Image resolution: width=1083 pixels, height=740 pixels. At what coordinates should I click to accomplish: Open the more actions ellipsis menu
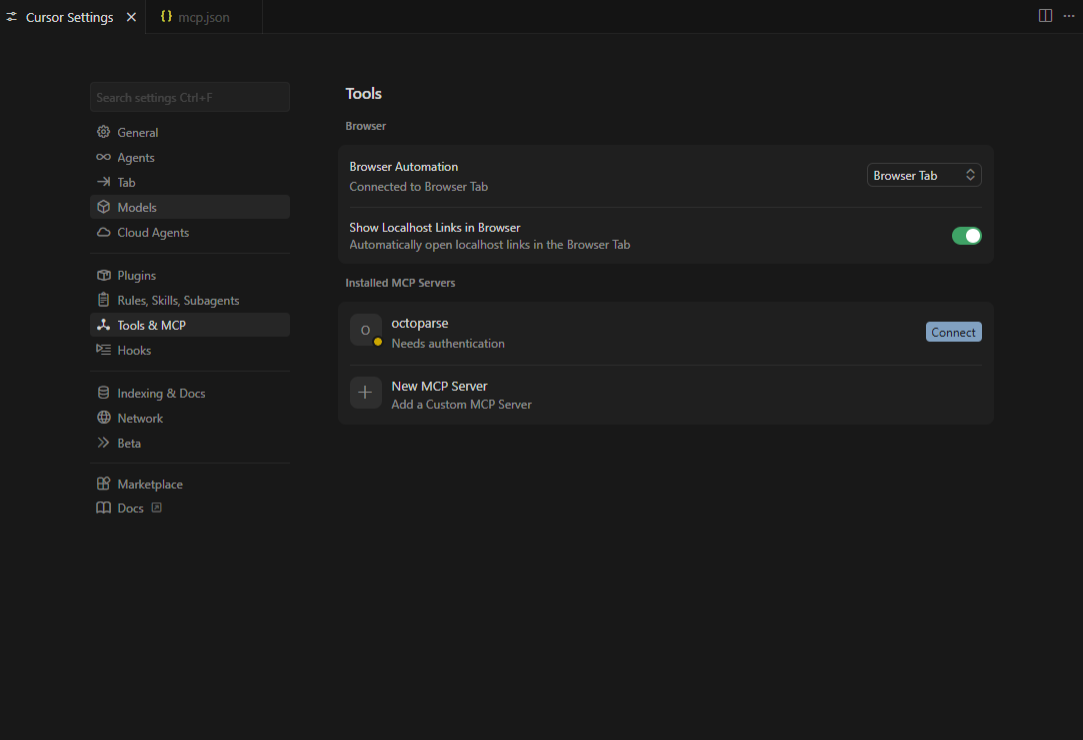[1068, 16]
